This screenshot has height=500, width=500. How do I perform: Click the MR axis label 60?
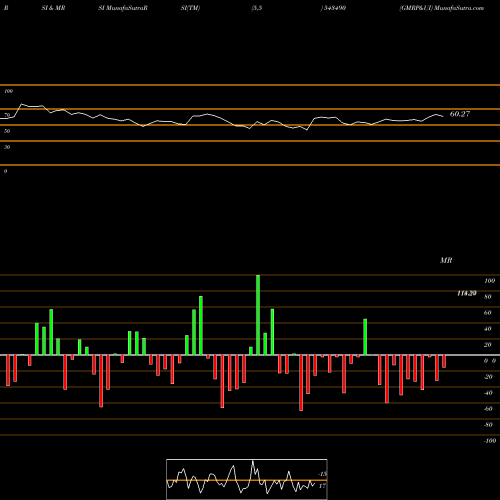coord(487,313)
